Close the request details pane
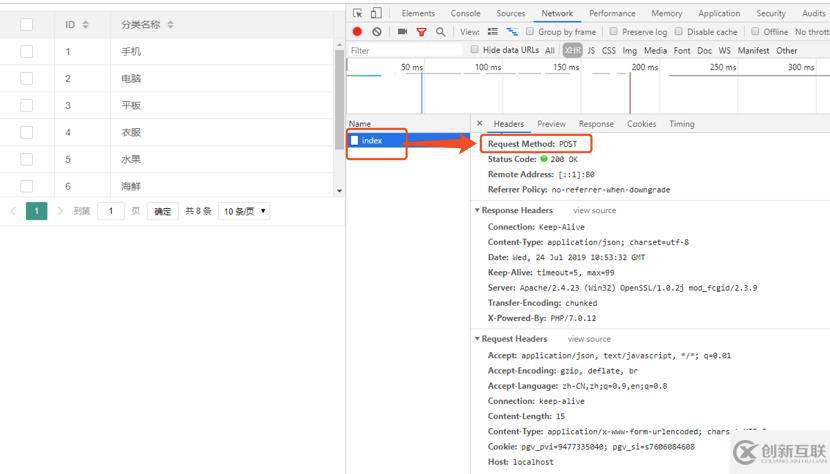 [x=480, y=123]
